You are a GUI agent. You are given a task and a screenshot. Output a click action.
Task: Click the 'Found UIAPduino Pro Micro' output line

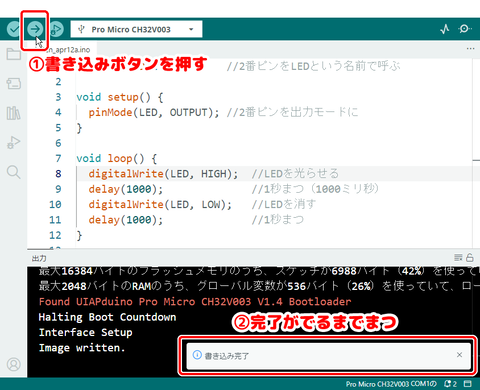[x=195, y=302]
